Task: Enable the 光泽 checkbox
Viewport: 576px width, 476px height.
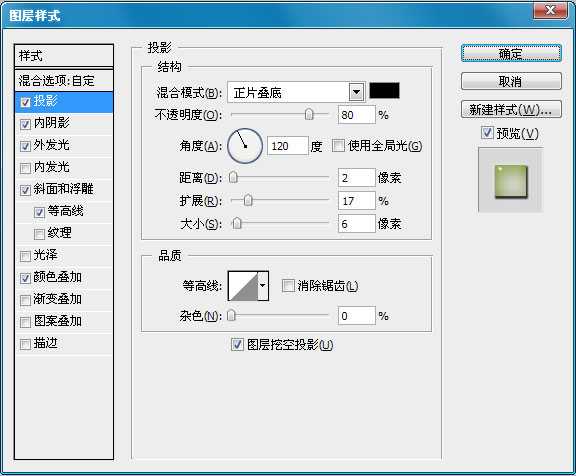Action: 25,256
